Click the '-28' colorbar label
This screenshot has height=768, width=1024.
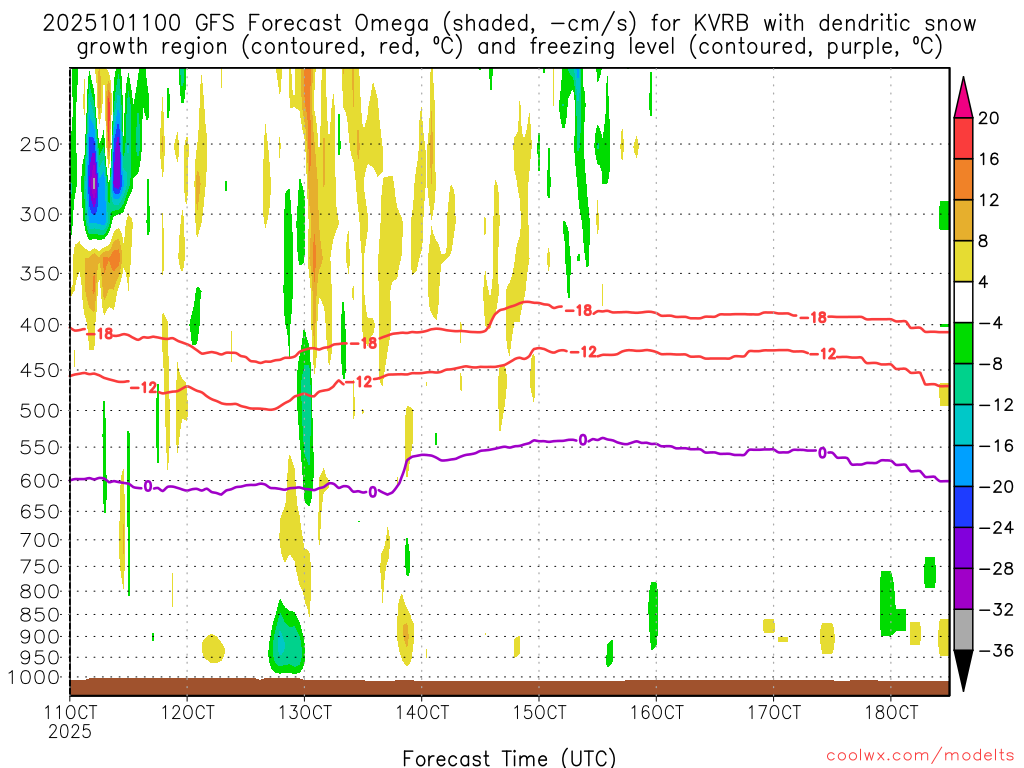pyautogui.click(x=996, y=569)
